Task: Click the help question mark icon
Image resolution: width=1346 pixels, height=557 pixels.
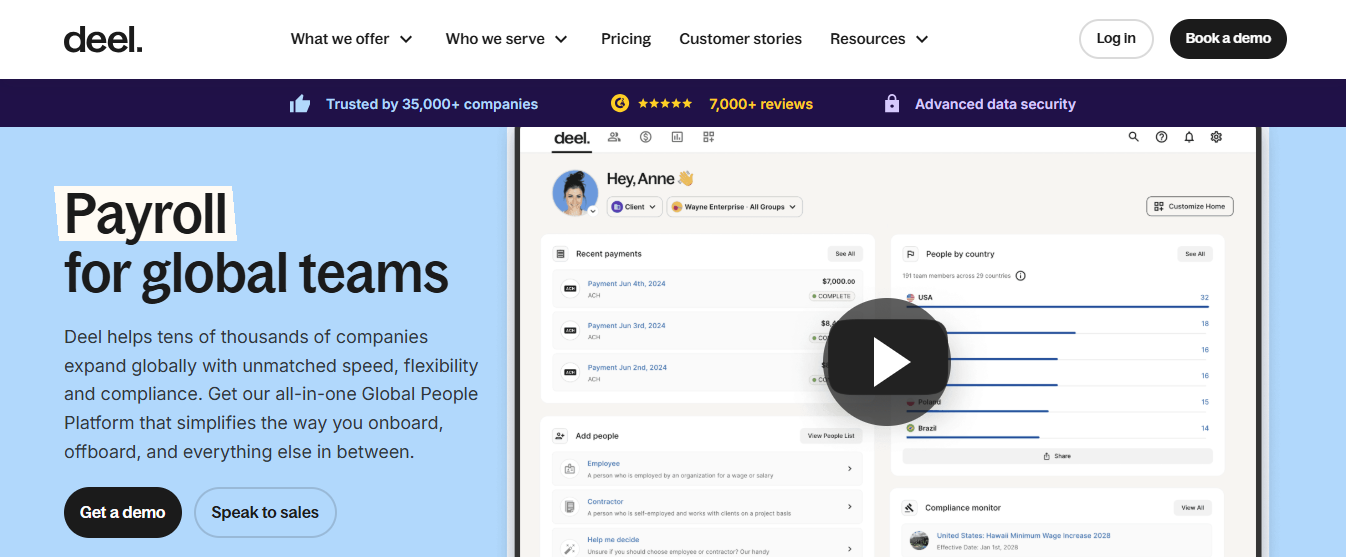Action: 1161,137
